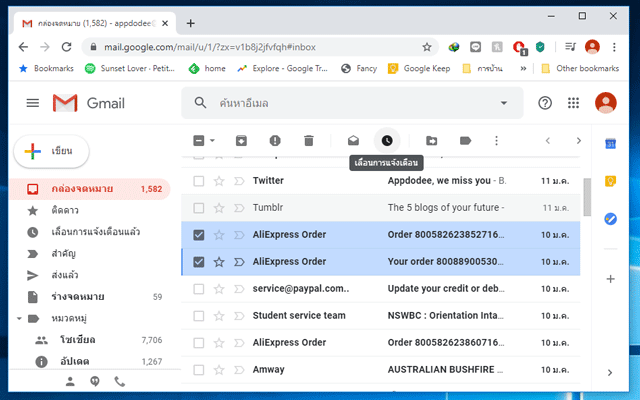Viewport: 640px width, 400px height.
Task: Click the search magnifier icon
Action: pyautogui.click(x=200, y=103)
